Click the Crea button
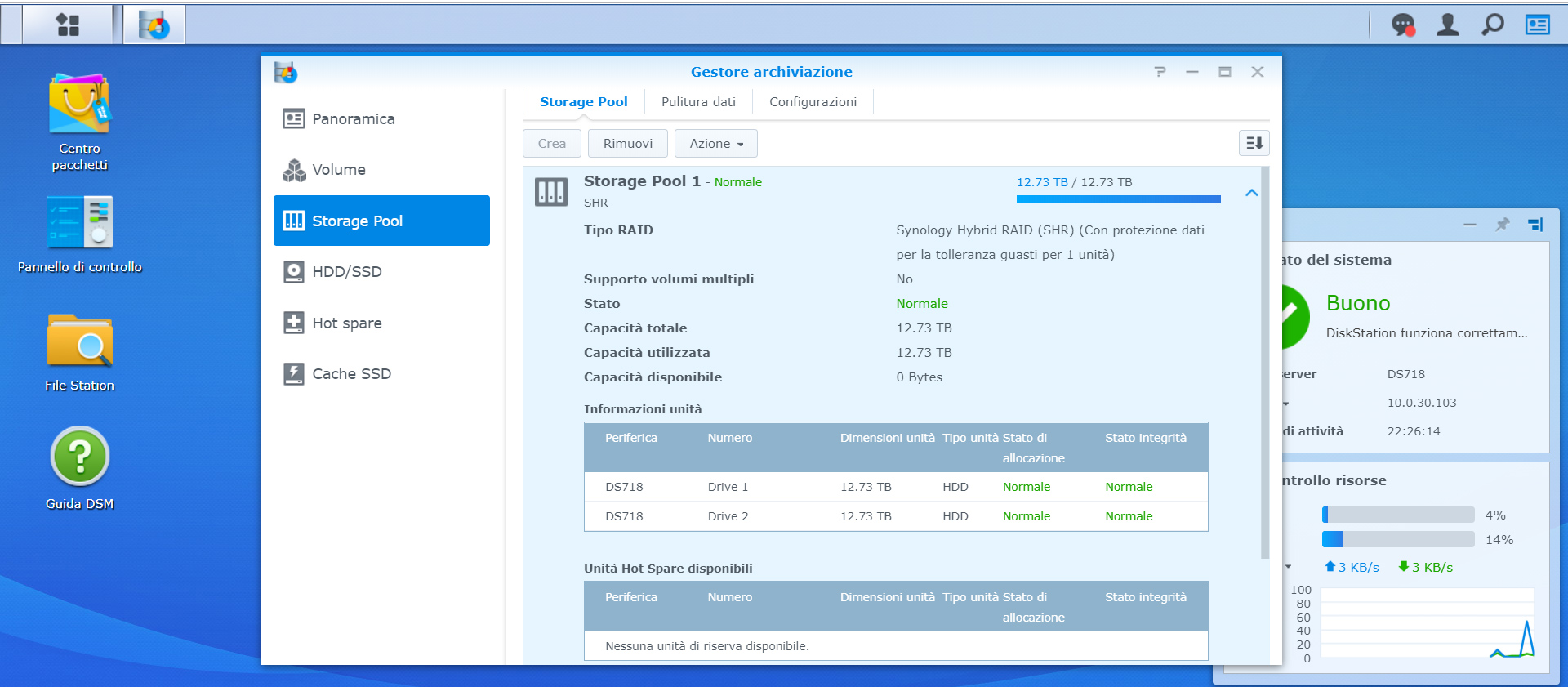 (x=552, y=143)
